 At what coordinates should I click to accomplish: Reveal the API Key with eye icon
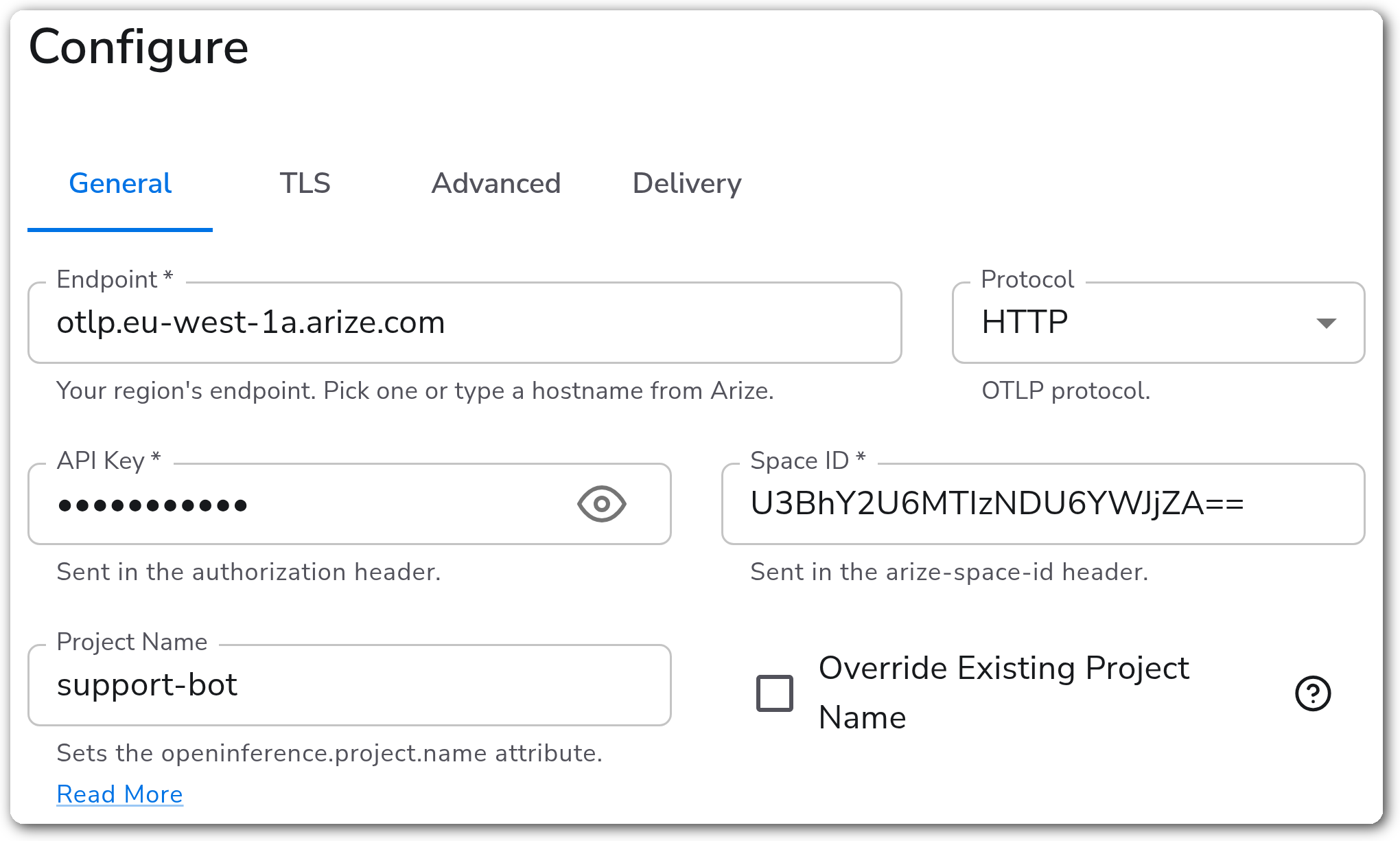[x=601, y=504]
